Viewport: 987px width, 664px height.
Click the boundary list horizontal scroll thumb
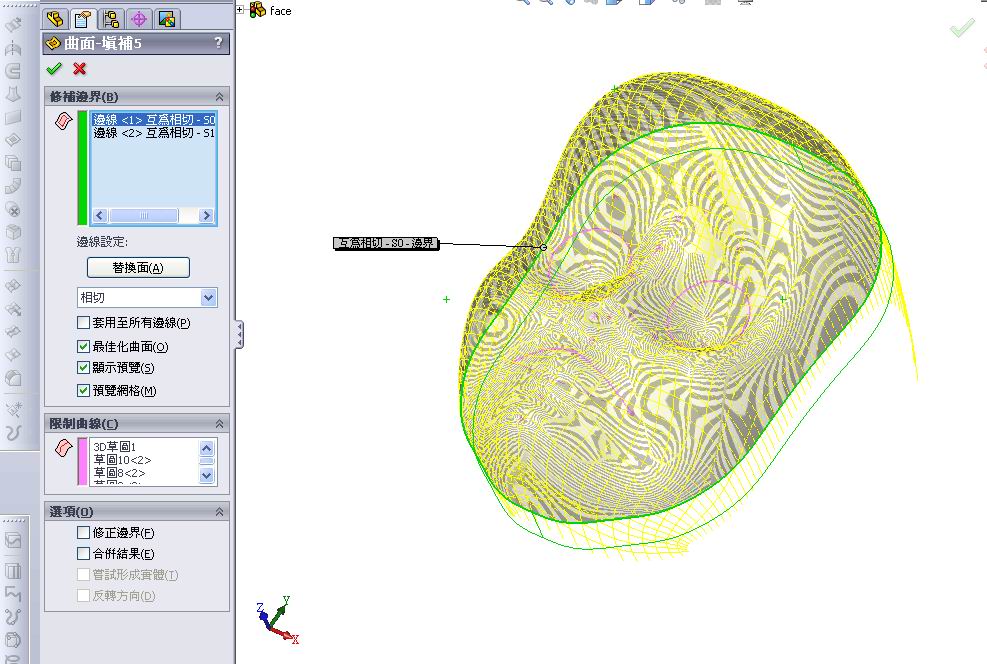[144, 215]
